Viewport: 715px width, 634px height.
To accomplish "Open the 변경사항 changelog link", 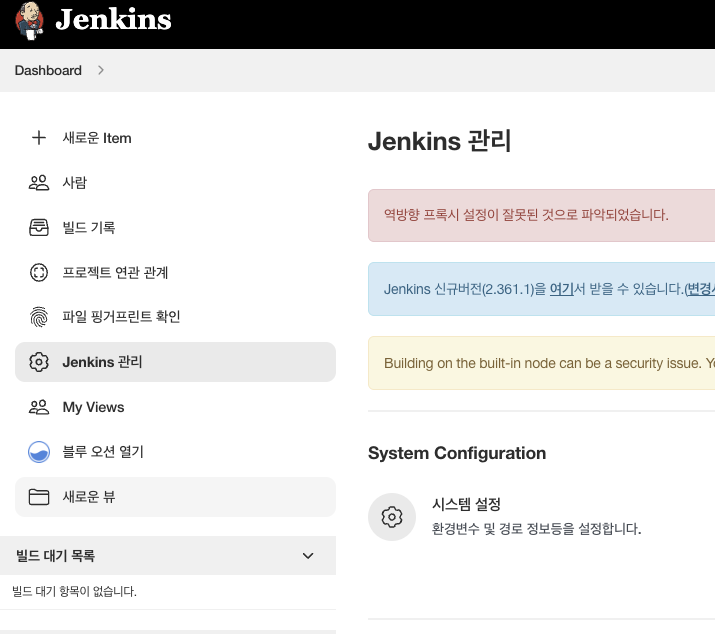I will pos(701,289).
